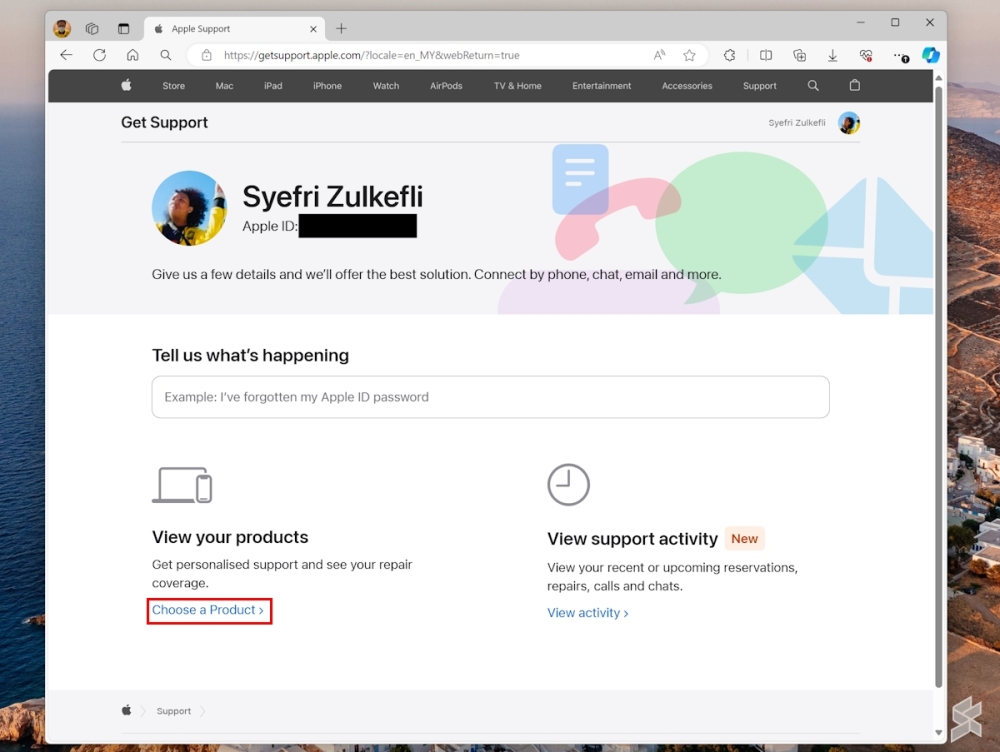Open the Mac menu
Image resolution: width=1000 pixels, height=752 pixels.
(224, 85)
